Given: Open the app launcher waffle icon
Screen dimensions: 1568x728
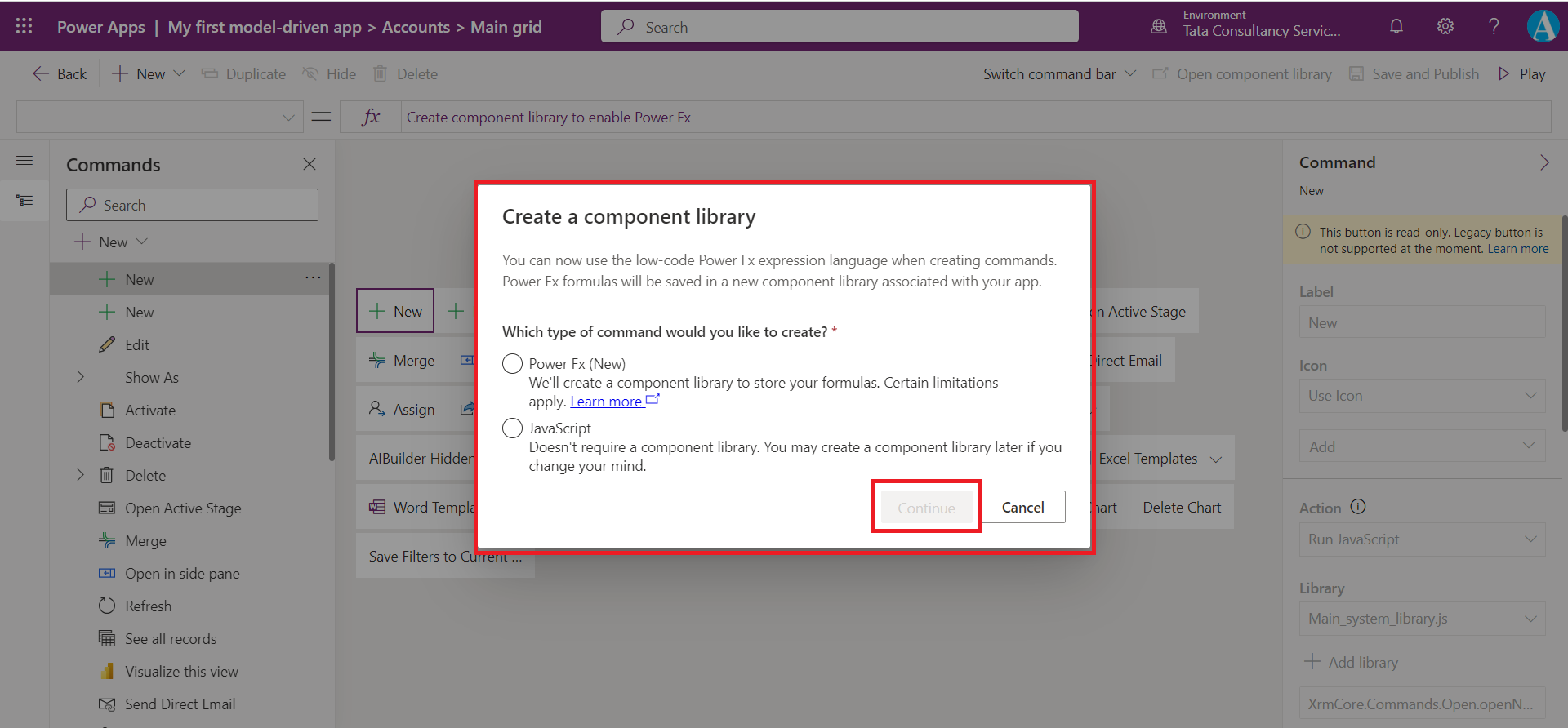Looking at the screenshot, I should click(x=24, y=26).
